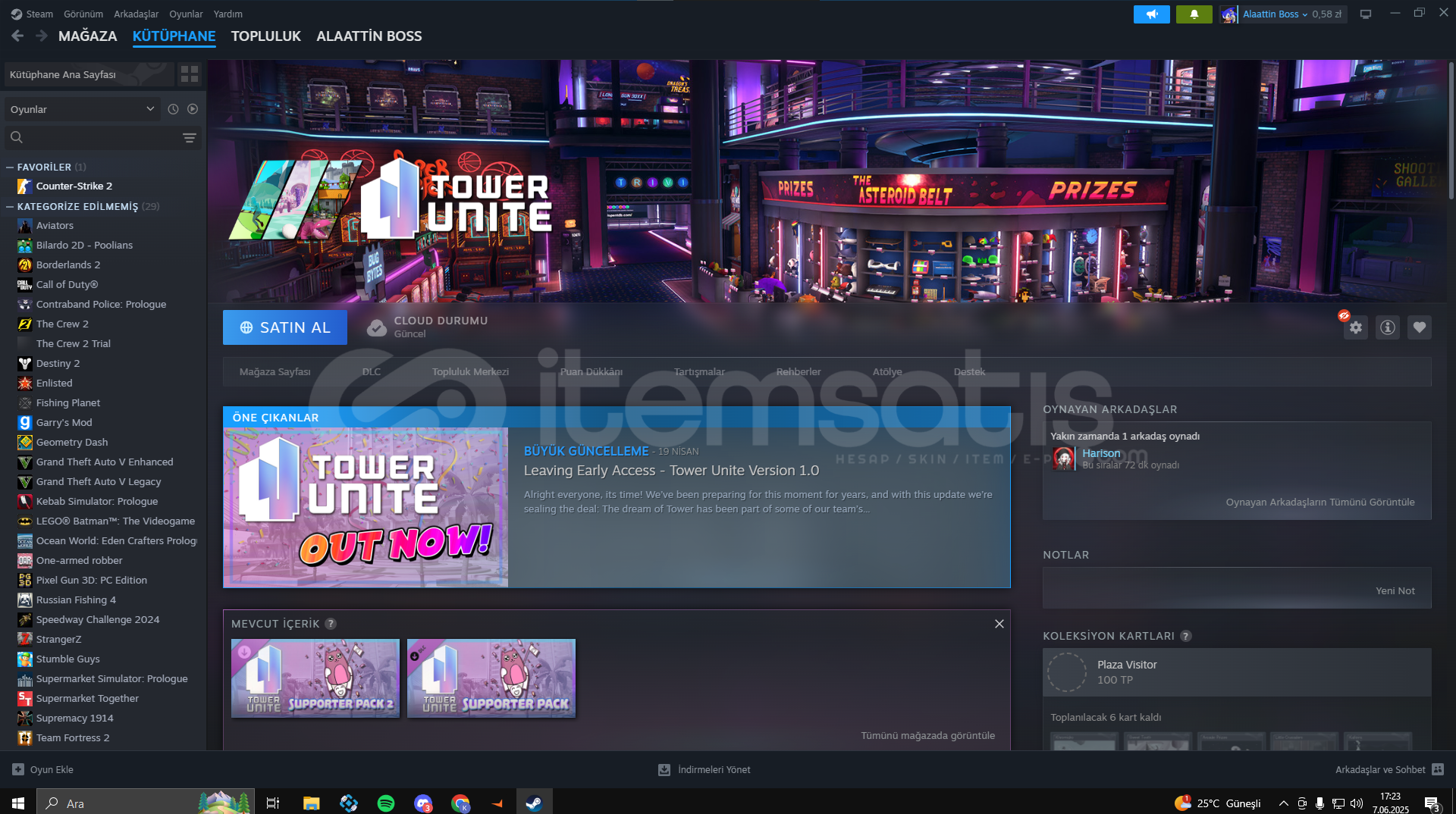Open the notifications bell
The image size is (1456, 814).
click(x=1194, y=14)
